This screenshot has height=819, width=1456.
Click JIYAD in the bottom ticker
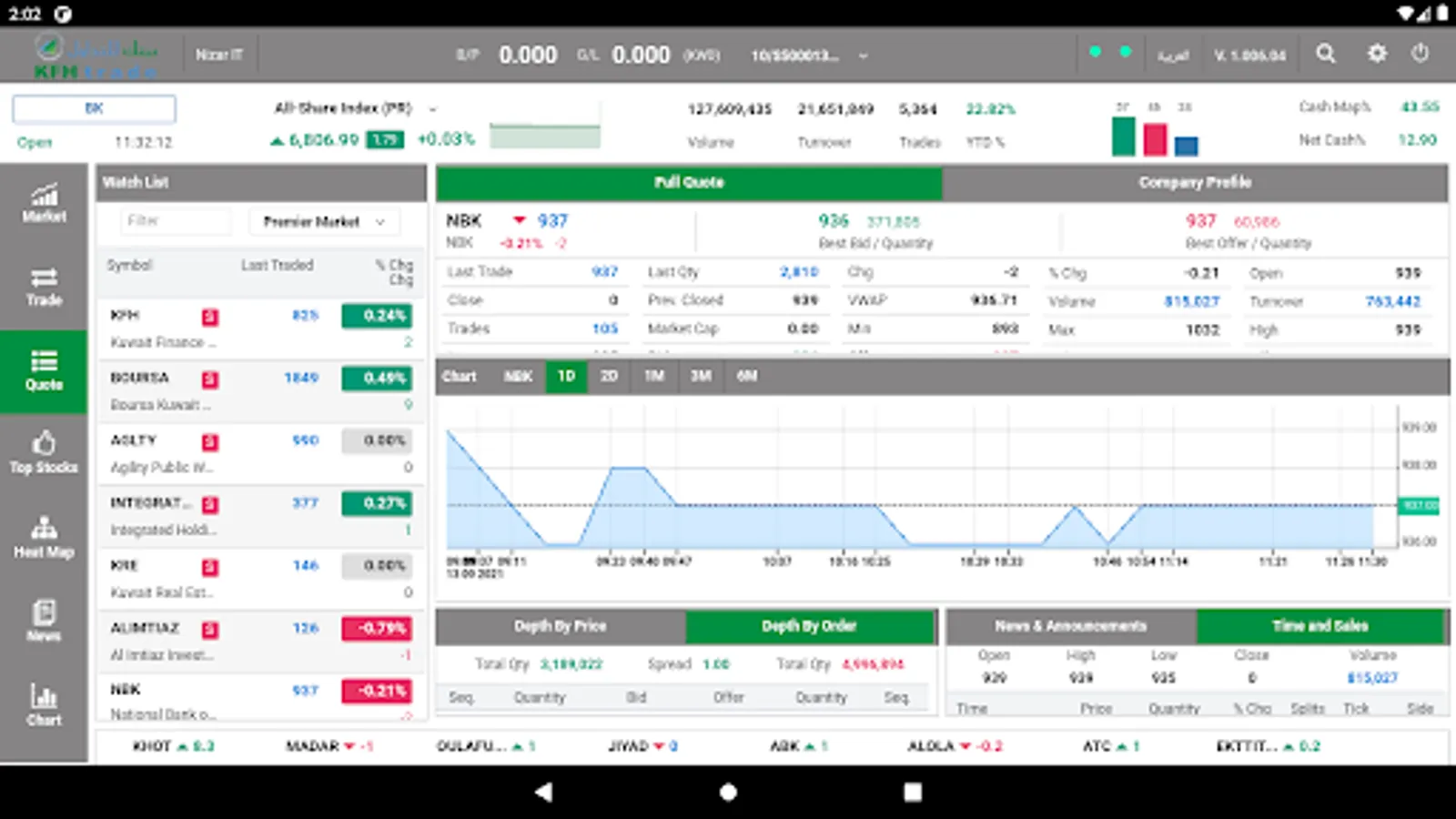click(642, 746)
